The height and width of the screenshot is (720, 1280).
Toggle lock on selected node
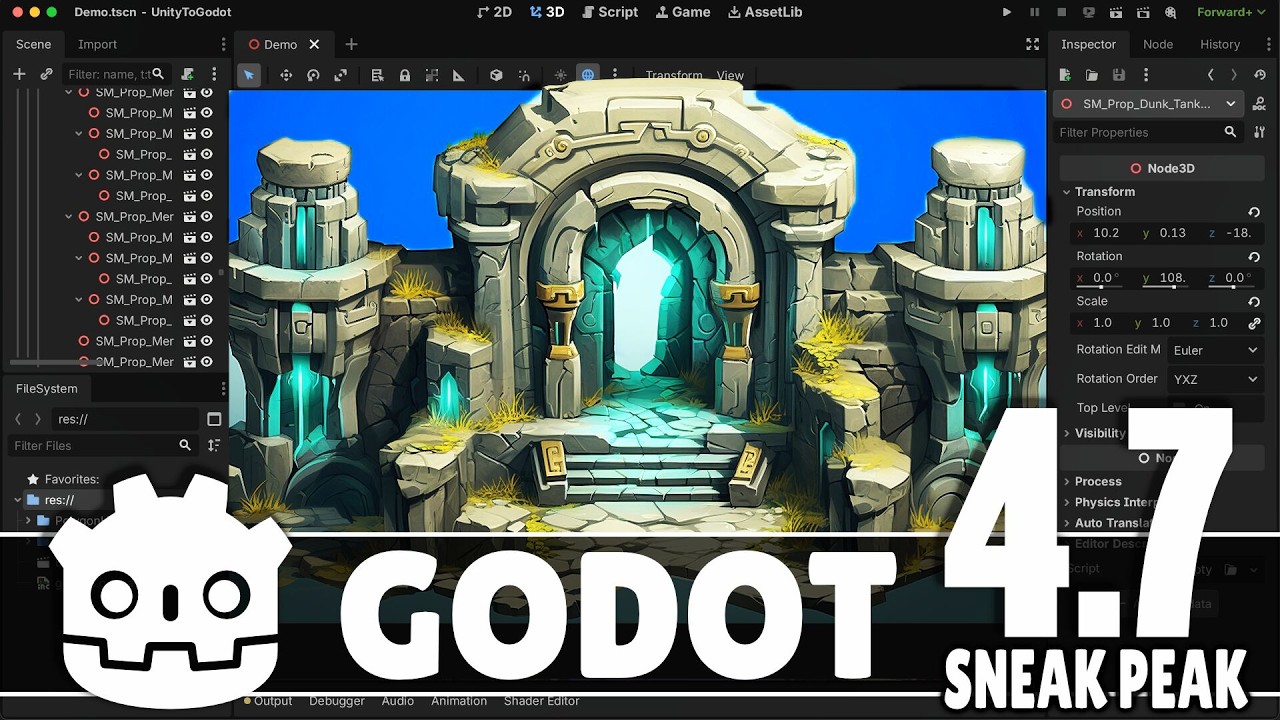[404, 75]
